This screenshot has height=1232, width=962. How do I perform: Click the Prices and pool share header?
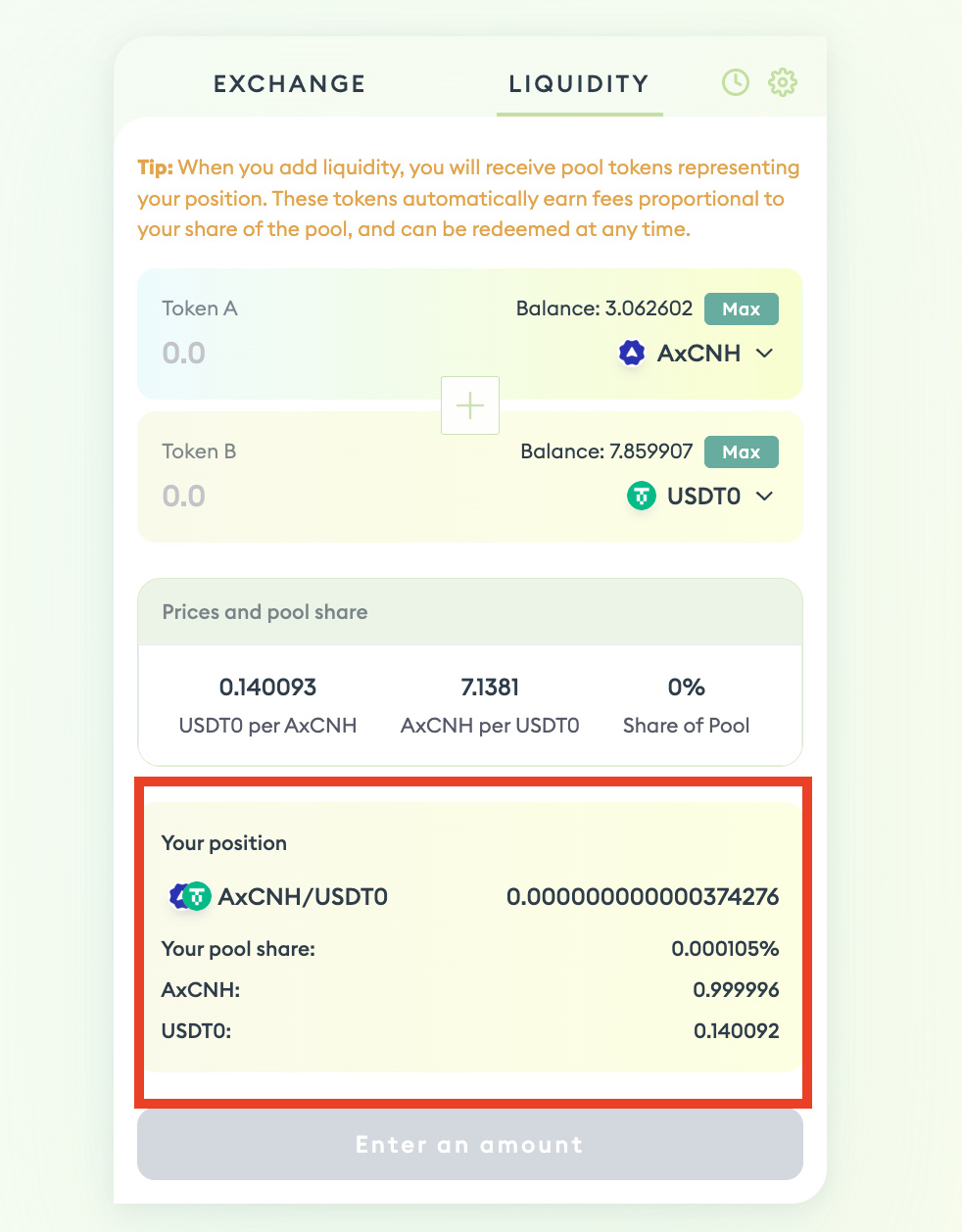pos(265,612)
